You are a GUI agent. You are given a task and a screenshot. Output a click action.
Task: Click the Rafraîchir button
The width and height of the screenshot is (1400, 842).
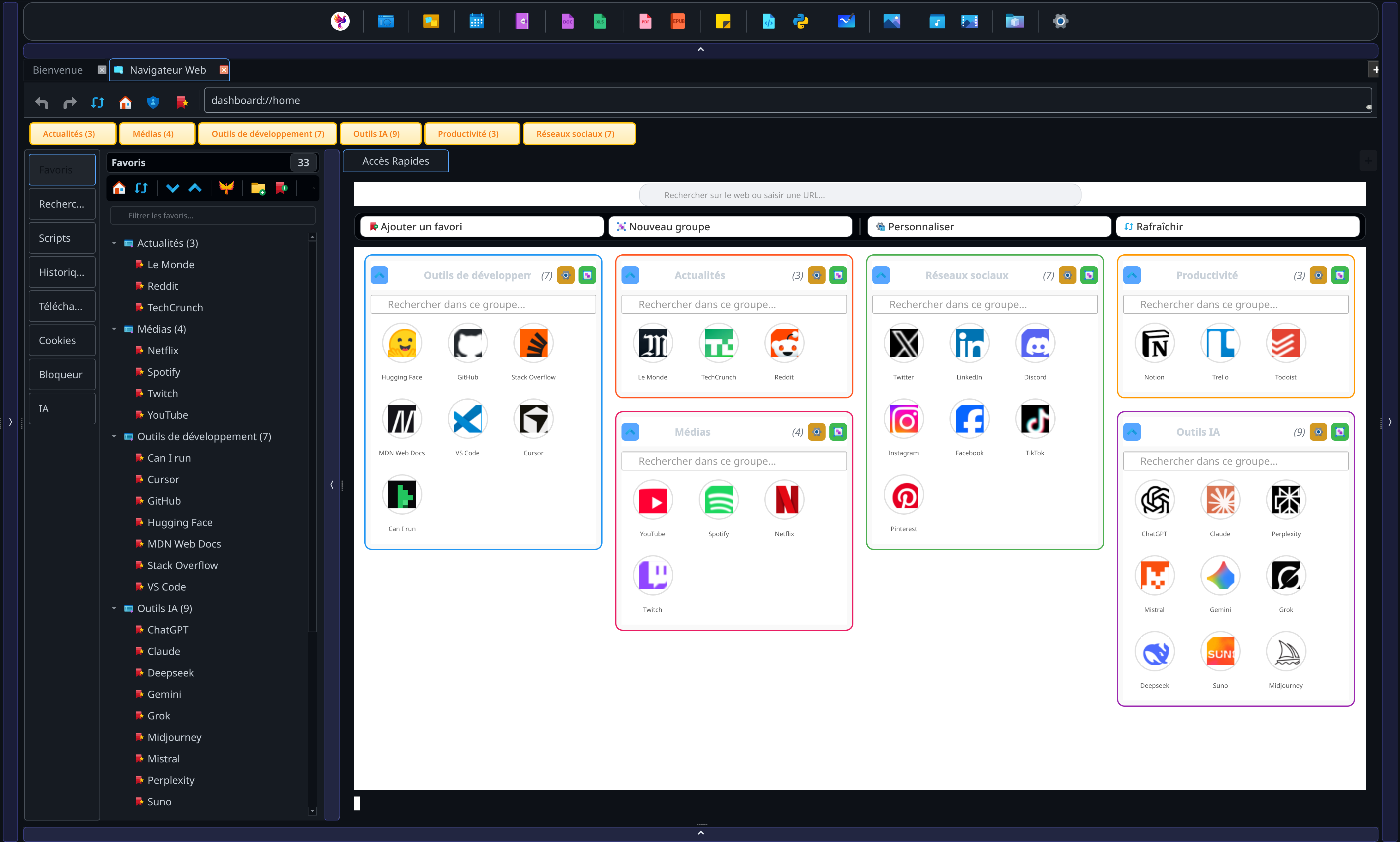pyautogui.click(x=1238, y=227)
